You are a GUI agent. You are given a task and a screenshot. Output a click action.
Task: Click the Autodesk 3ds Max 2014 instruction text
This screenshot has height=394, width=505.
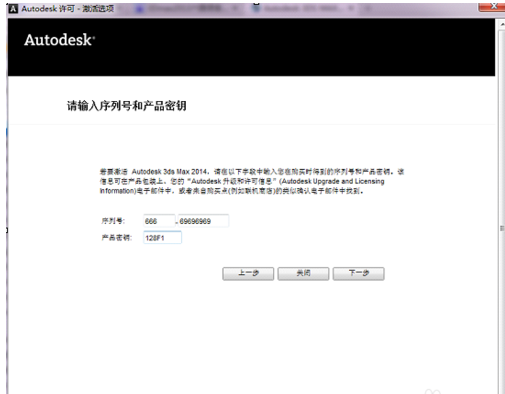click(x=252, y=181)
